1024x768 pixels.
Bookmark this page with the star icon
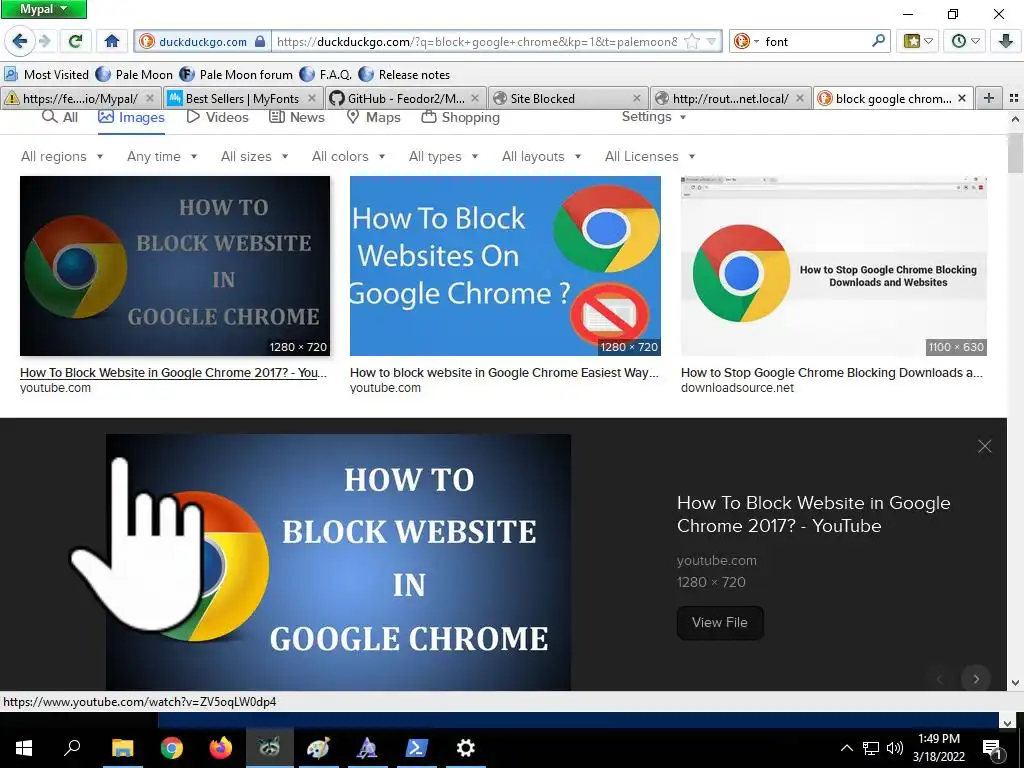pos(691,42)
